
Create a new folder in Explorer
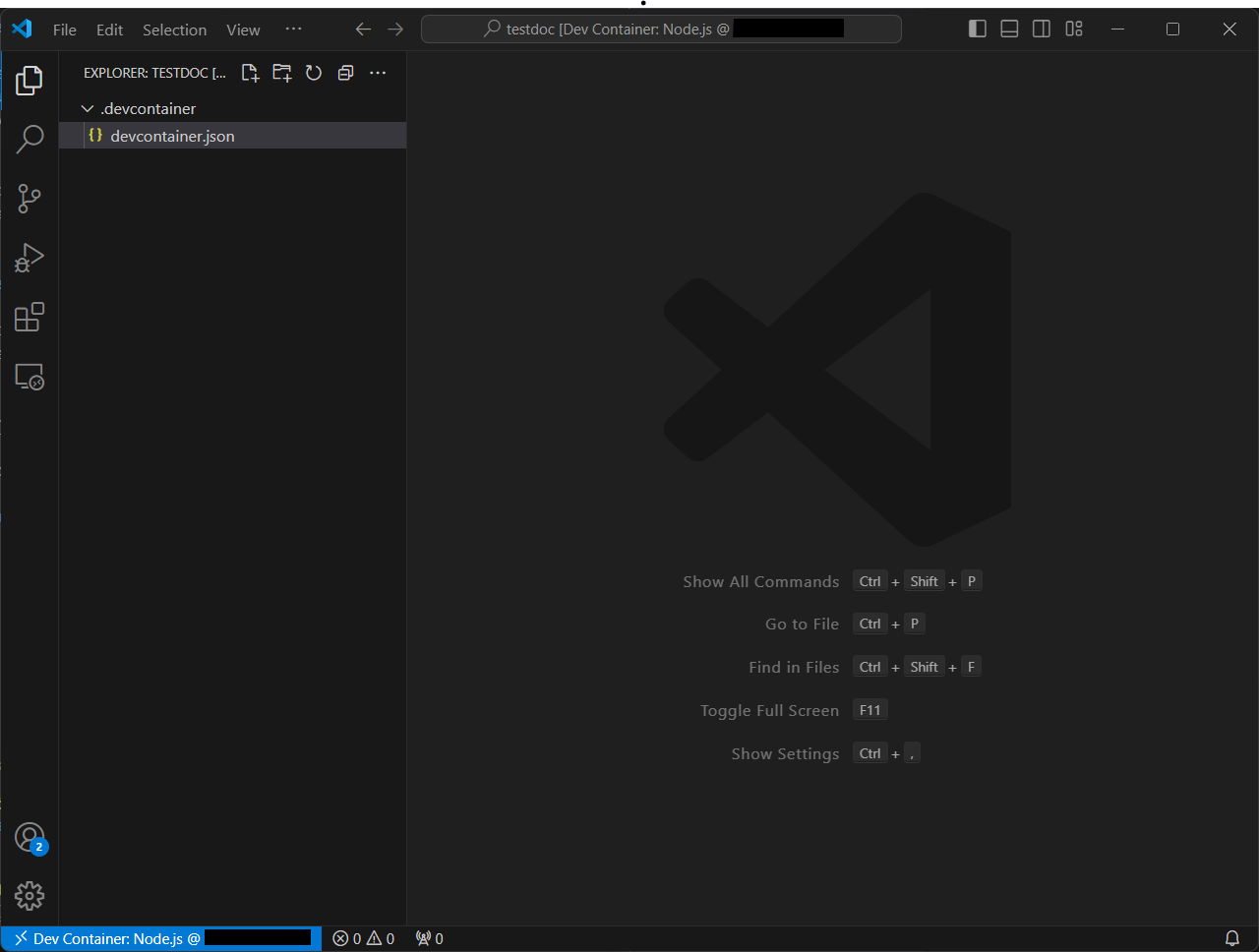click(282, 73)
